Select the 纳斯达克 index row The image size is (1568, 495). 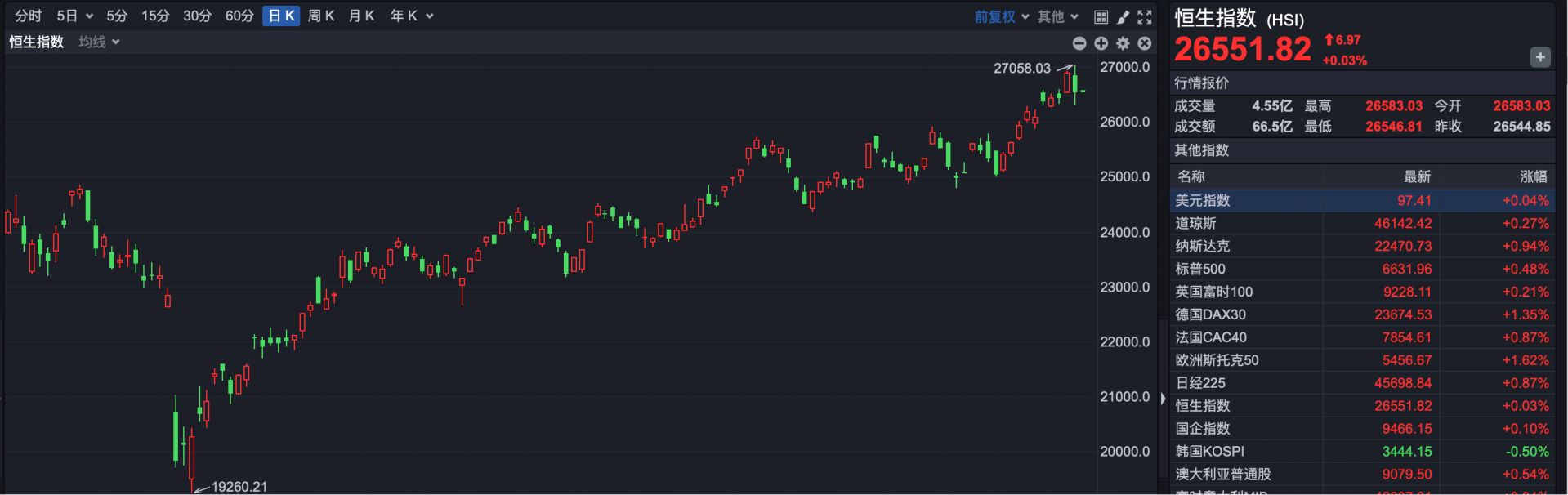pos(1361,246)
